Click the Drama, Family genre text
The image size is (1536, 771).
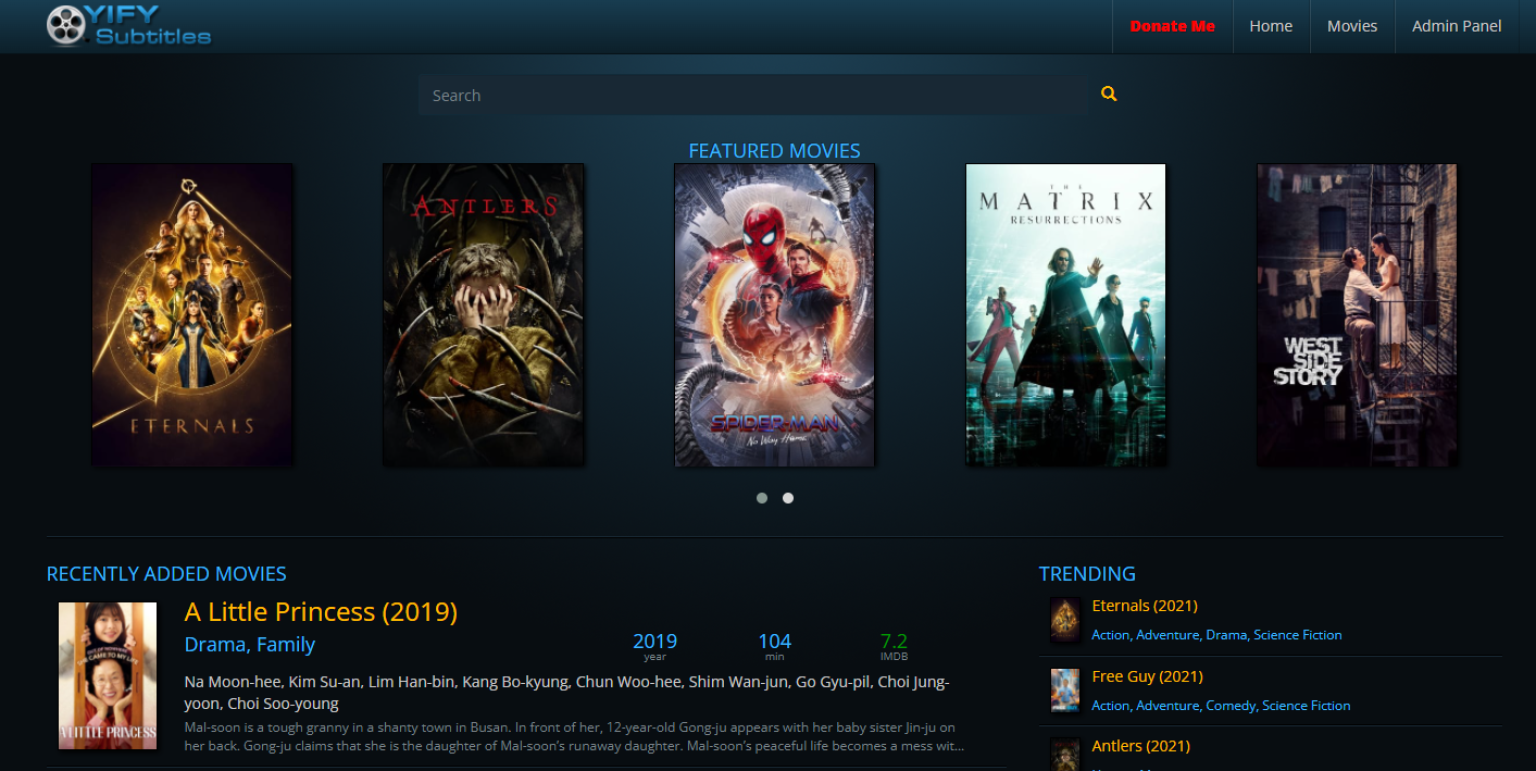pos(250,645)
